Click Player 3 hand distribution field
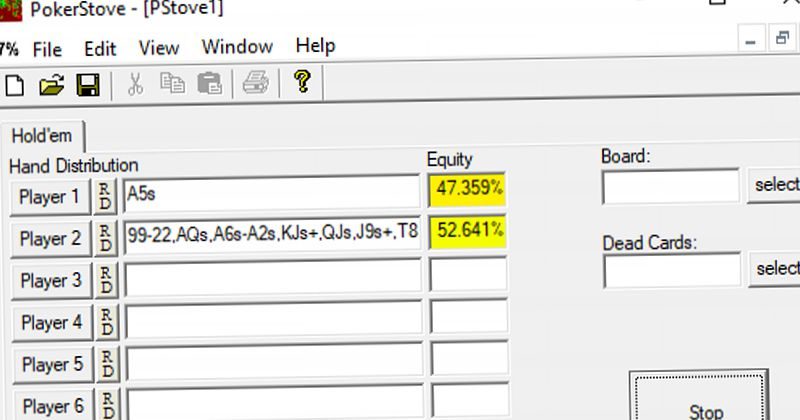Screen dimensions: 800x420 point(273,277)
